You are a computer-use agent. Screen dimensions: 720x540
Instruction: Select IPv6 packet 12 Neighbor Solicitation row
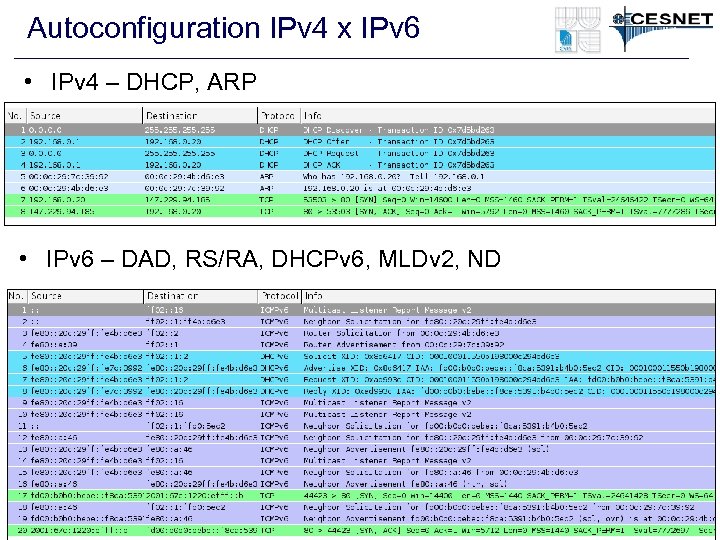pyautogui.click(x=361, y=438)
